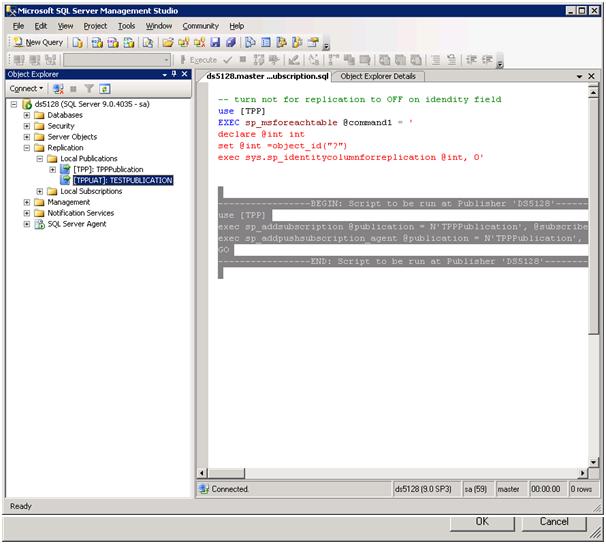Click the horizontal scrollbar thumb in editor
This screenshot has width=606, height=544.
pos(226,473)
